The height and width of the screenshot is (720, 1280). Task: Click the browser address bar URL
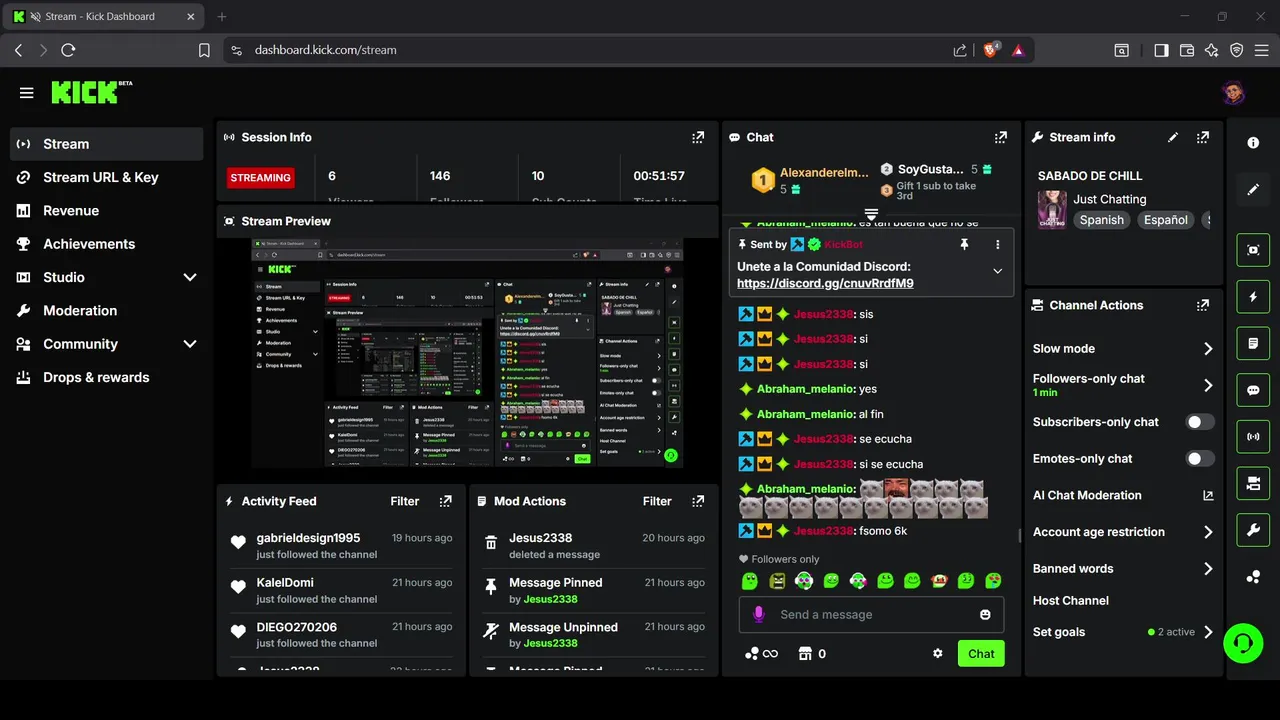point(326,50)
